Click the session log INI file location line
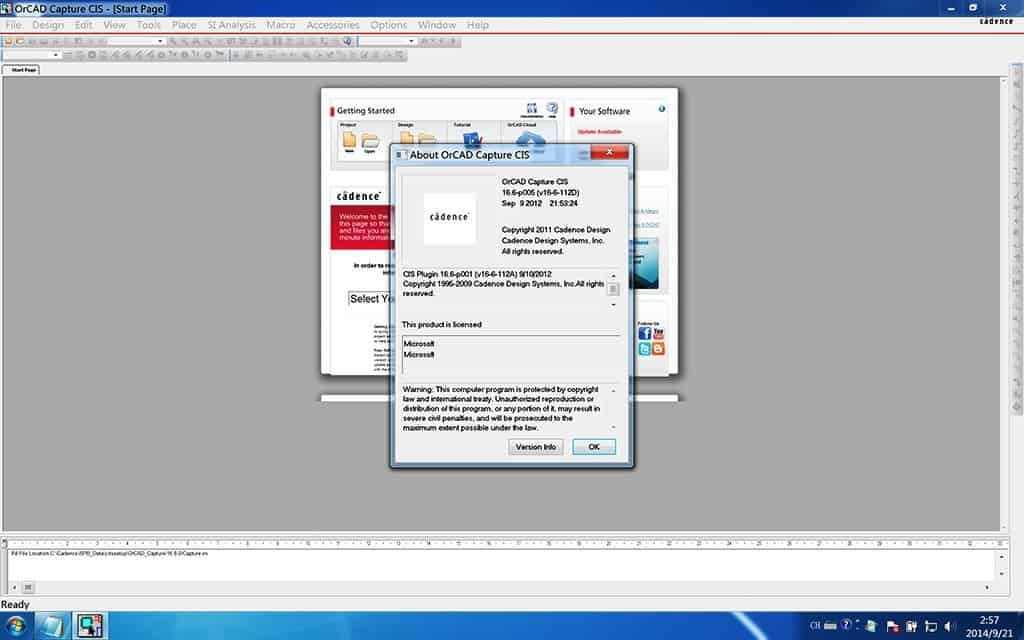The width and height of the screenshot is (1024, 640). (x=109, y=553)
